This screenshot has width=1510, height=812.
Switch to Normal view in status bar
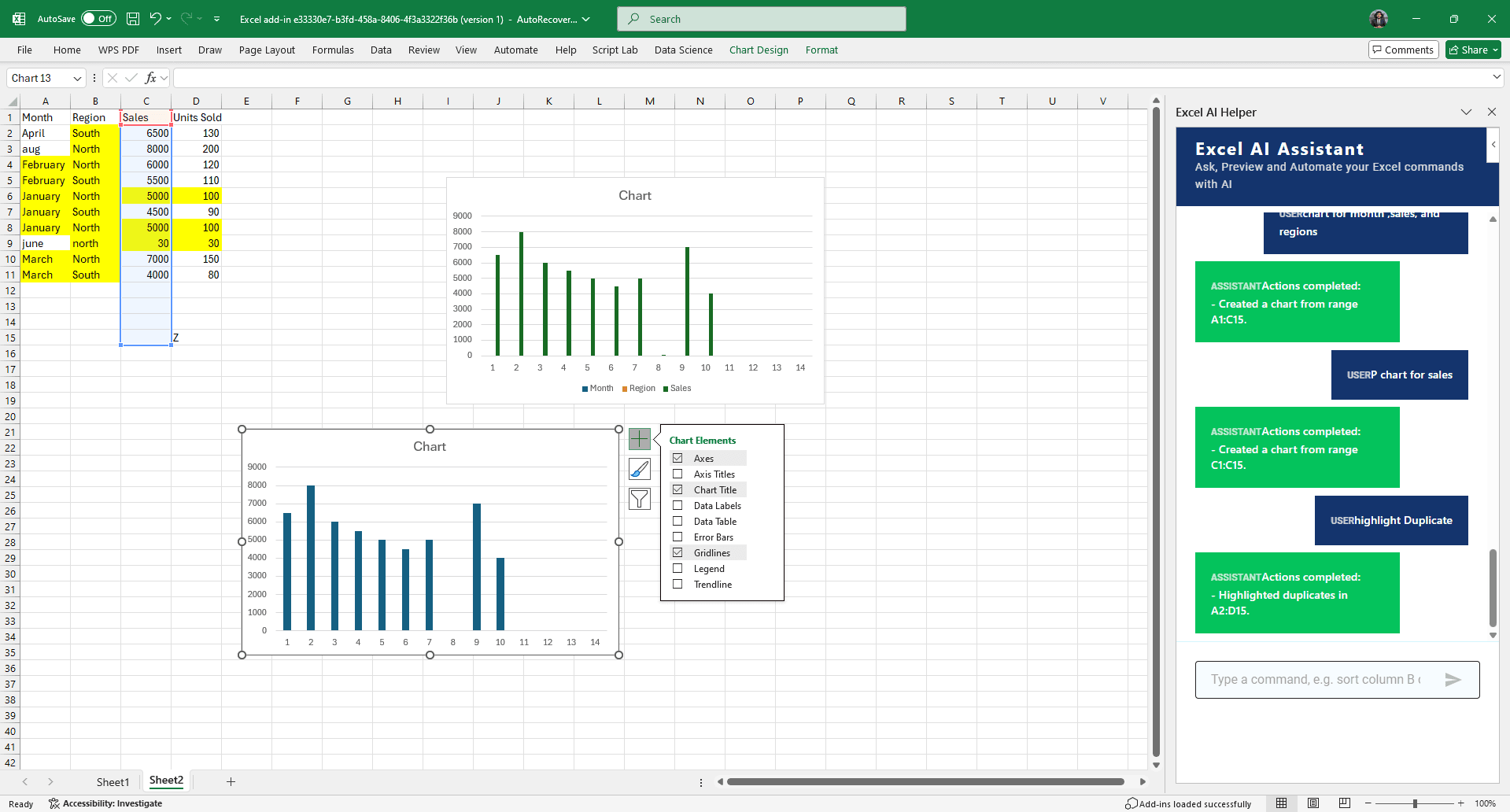point(1282,803)
